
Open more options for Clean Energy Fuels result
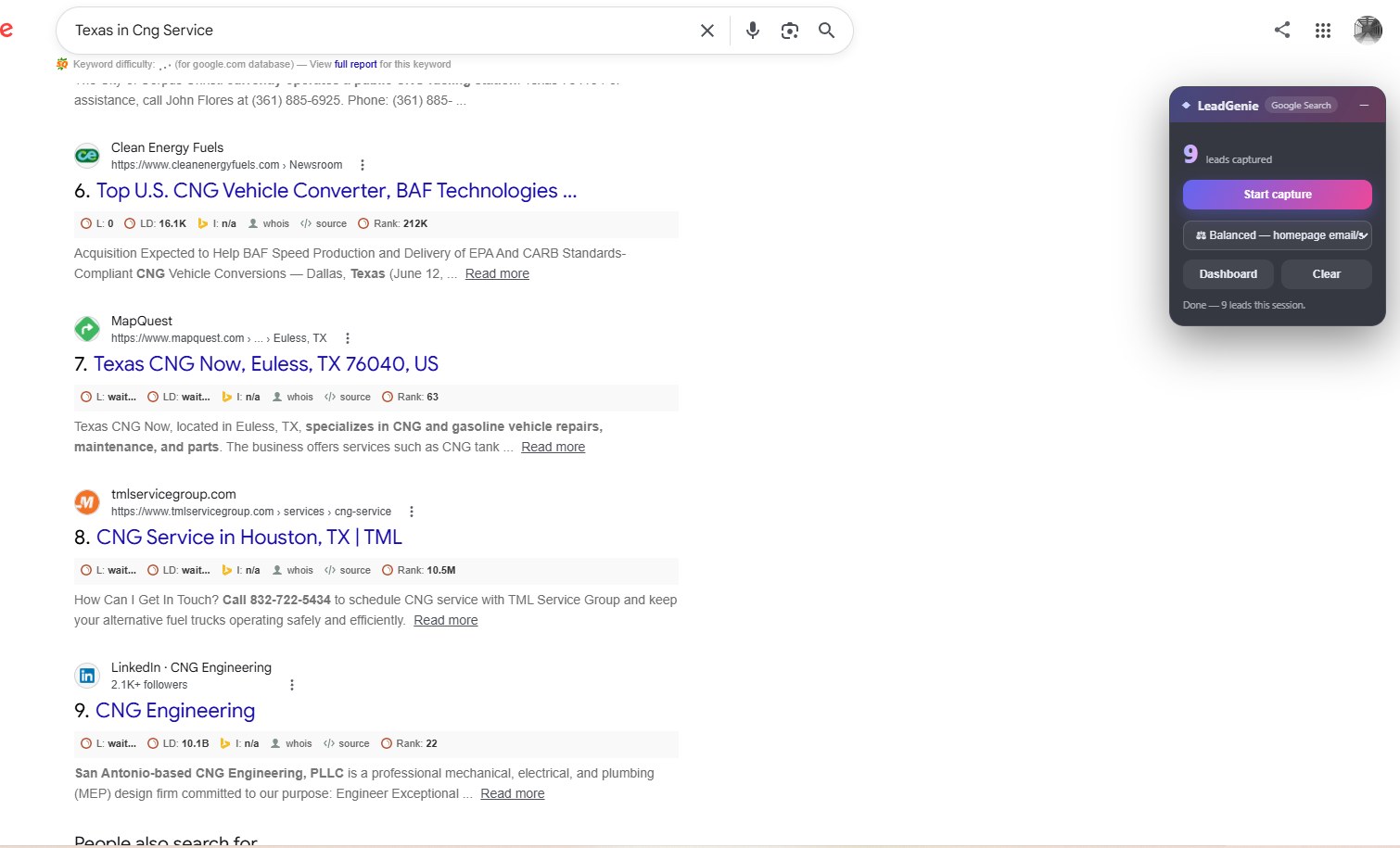click(x=363, y=165)
